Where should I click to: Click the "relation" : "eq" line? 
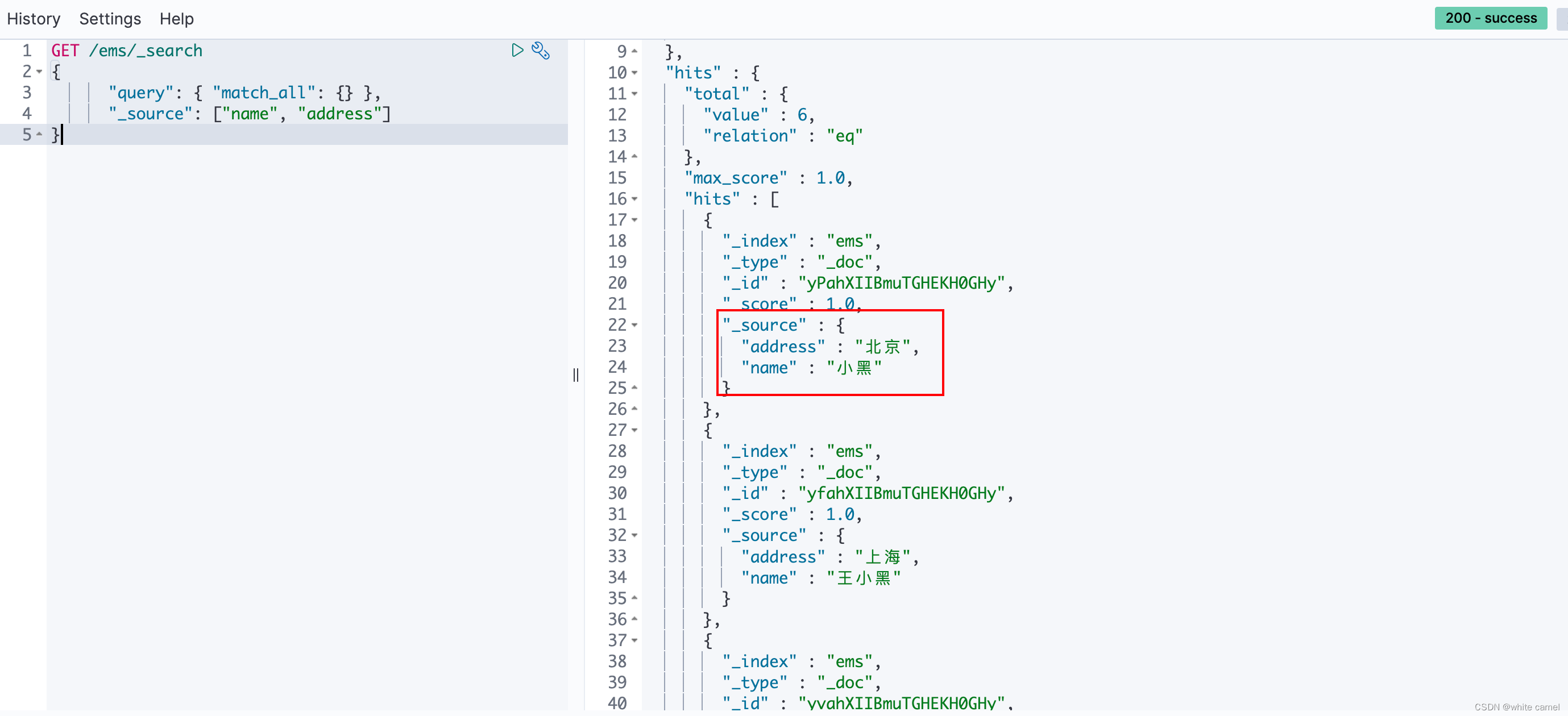tap(783, 136)
